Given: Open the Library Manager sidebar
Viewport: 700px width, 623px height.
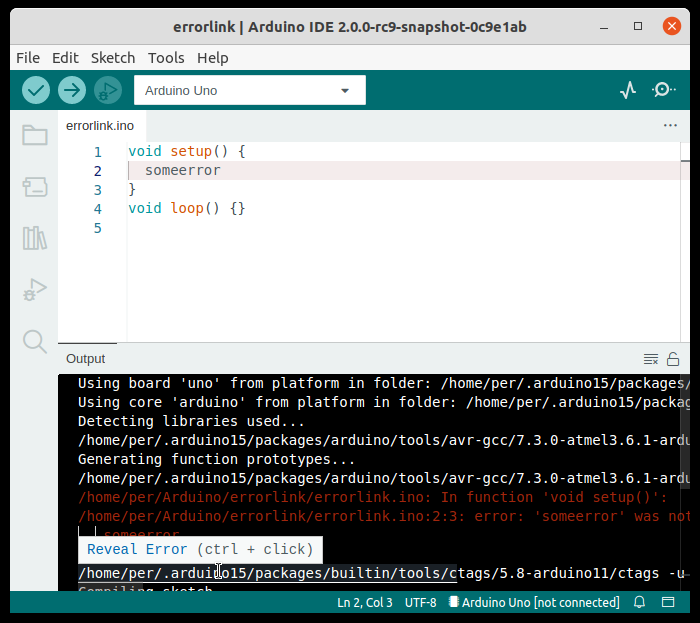Looking at the screenshot, I should (35, 238).
